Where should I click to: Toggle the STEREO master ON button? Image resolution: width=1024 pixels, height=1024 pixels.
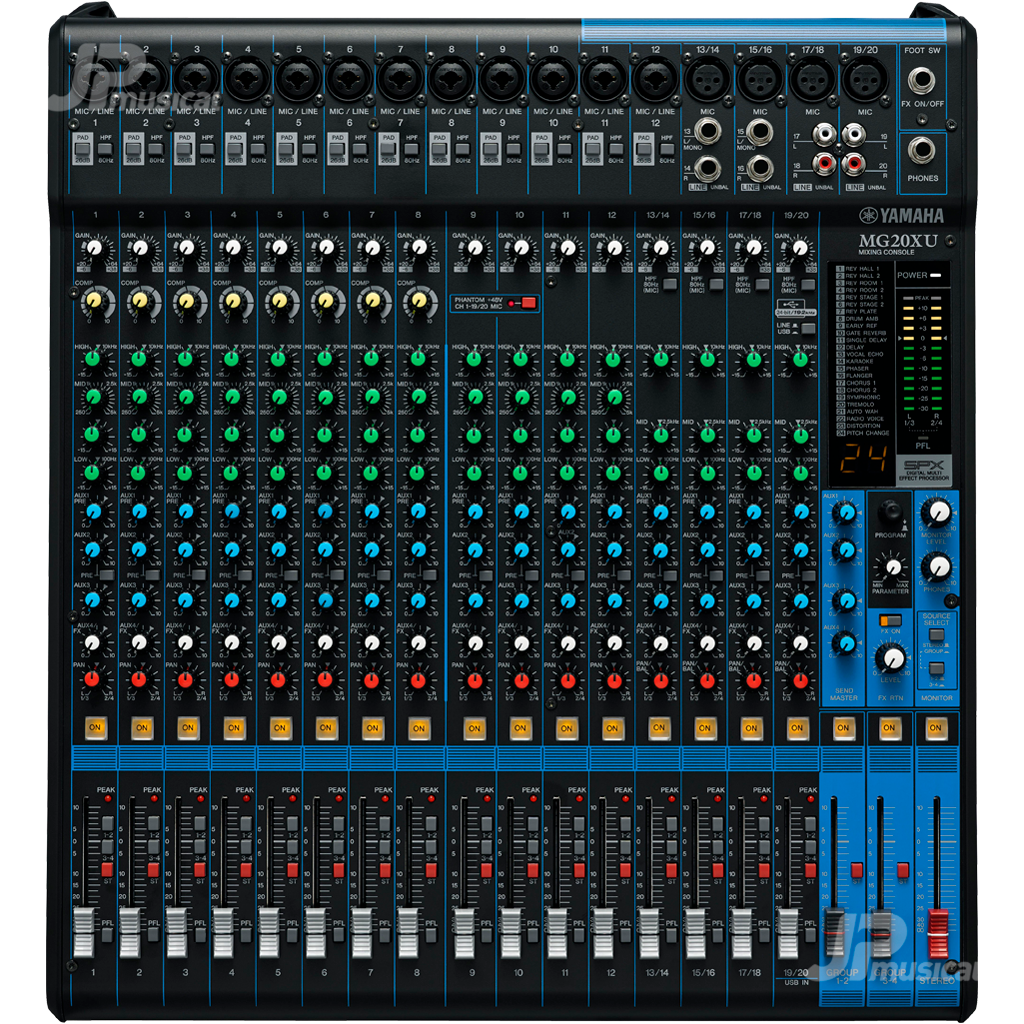click(x=935, y=728)
